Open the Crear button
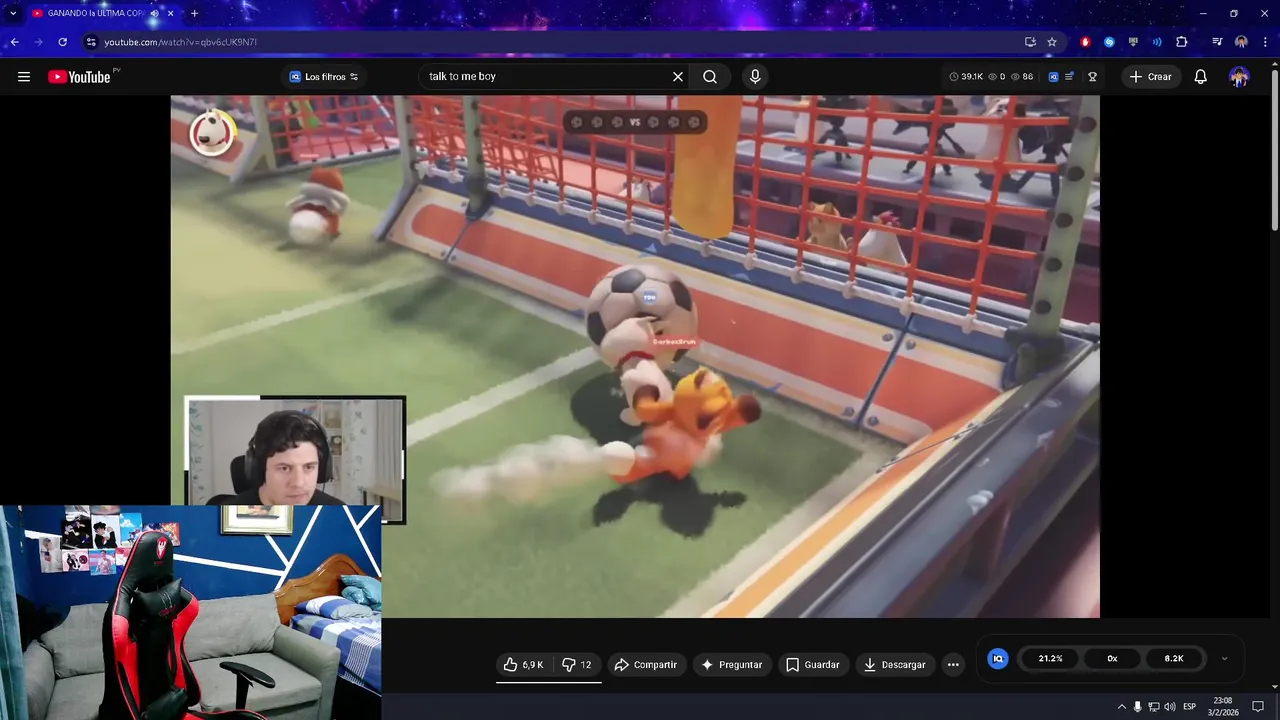Viewport: 1280px width, 720px height. click(x=1151, y=77)
